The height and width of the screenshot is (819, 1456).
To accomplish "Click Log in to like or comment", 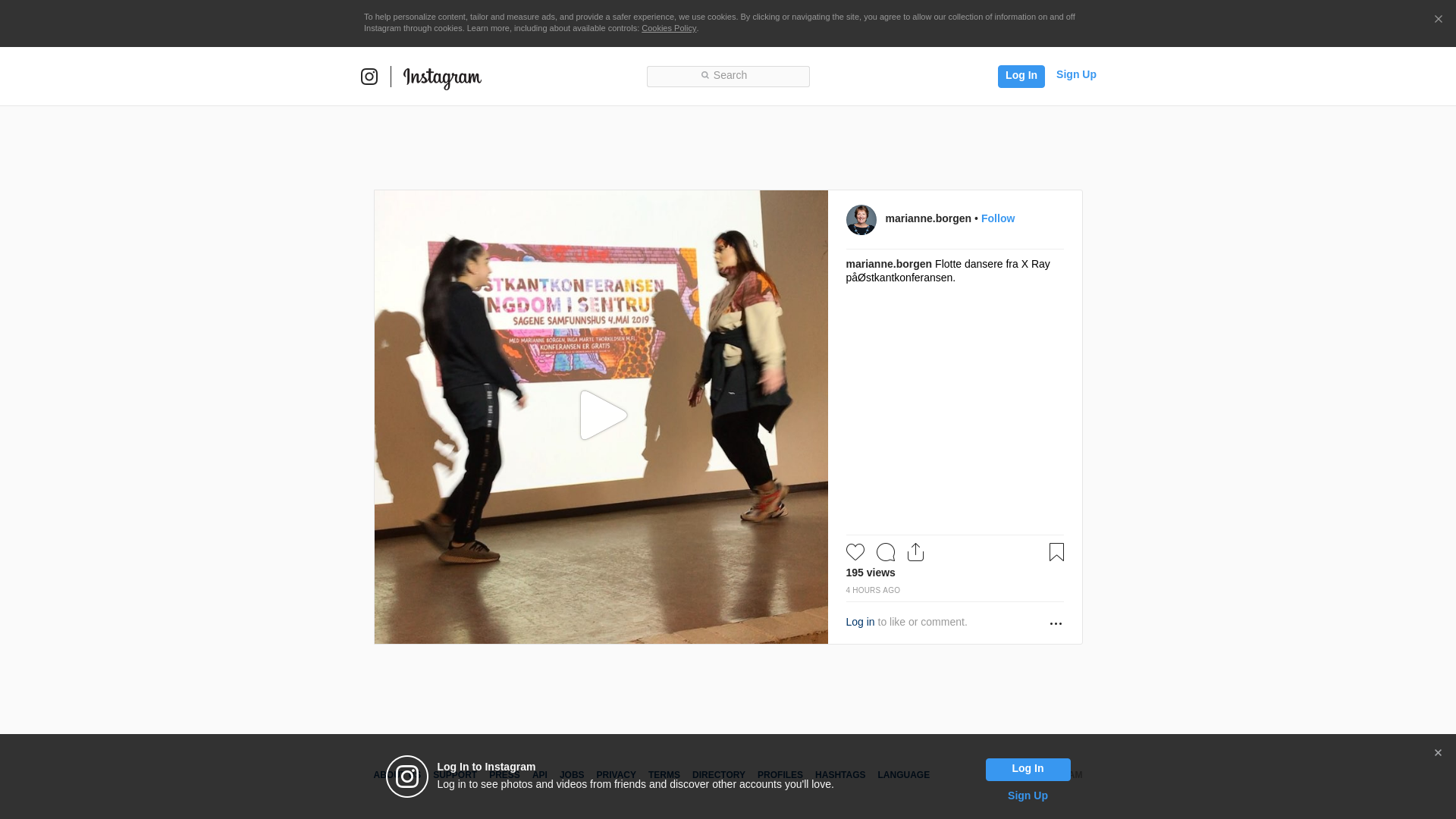I will [860, 622].
